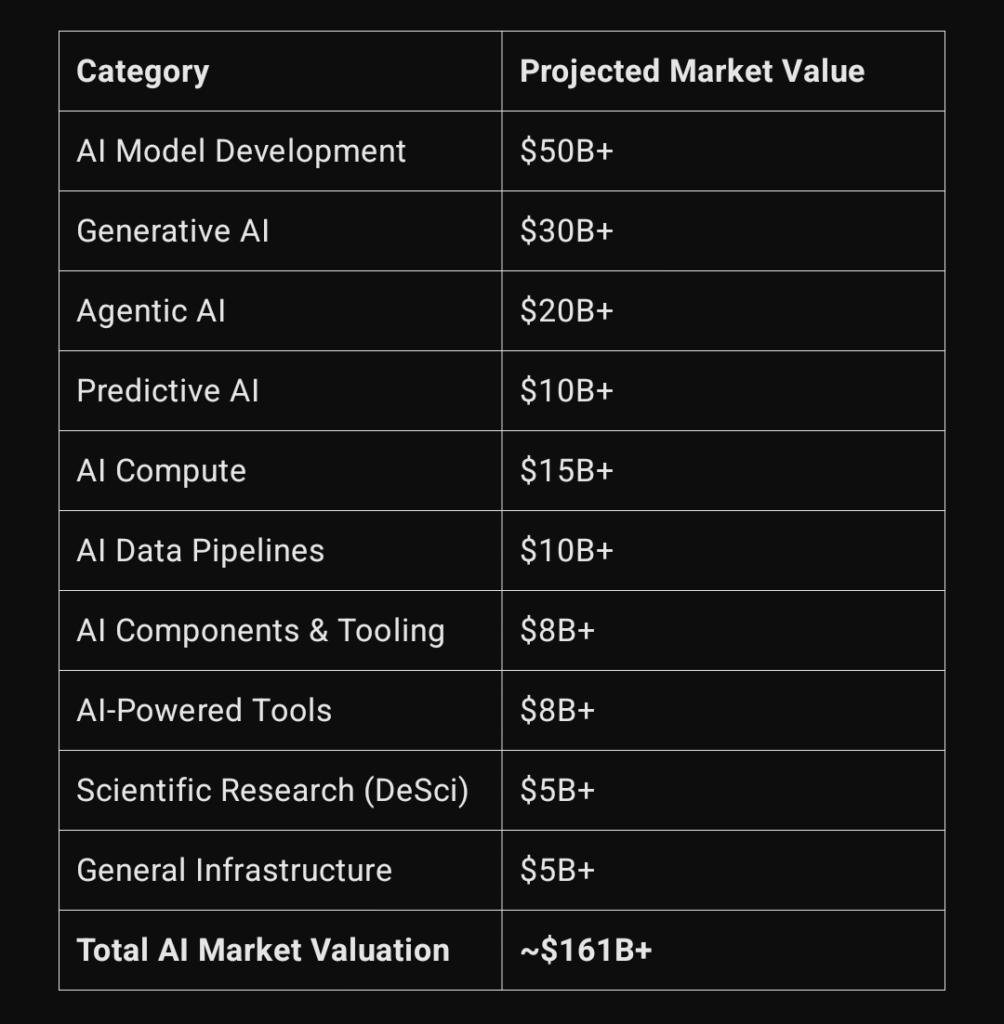The height and width of the screenshot is (1024, 1004).
Task: Click the AI Model Development cell
Action: click(x=241, y=151)
